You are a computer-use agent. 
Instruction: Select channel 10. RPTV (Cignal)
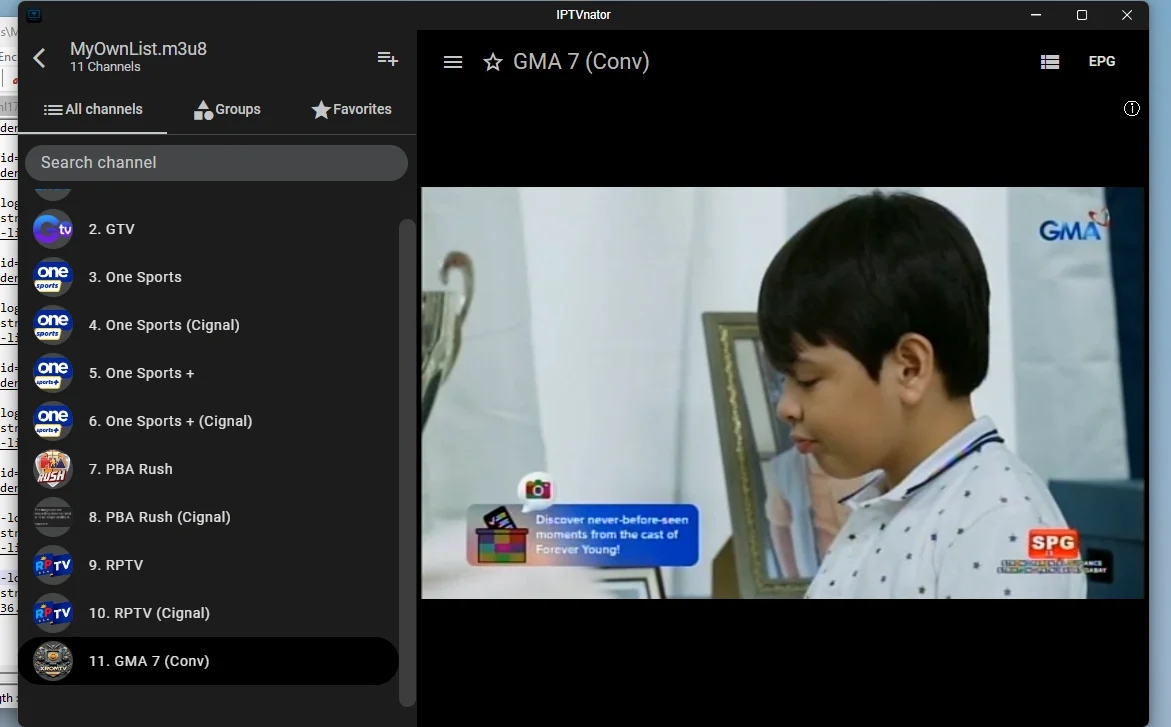209,613
